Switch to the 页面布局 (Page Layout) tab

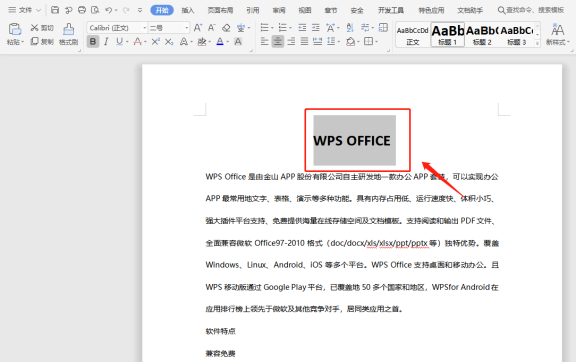tap(220, 10)
